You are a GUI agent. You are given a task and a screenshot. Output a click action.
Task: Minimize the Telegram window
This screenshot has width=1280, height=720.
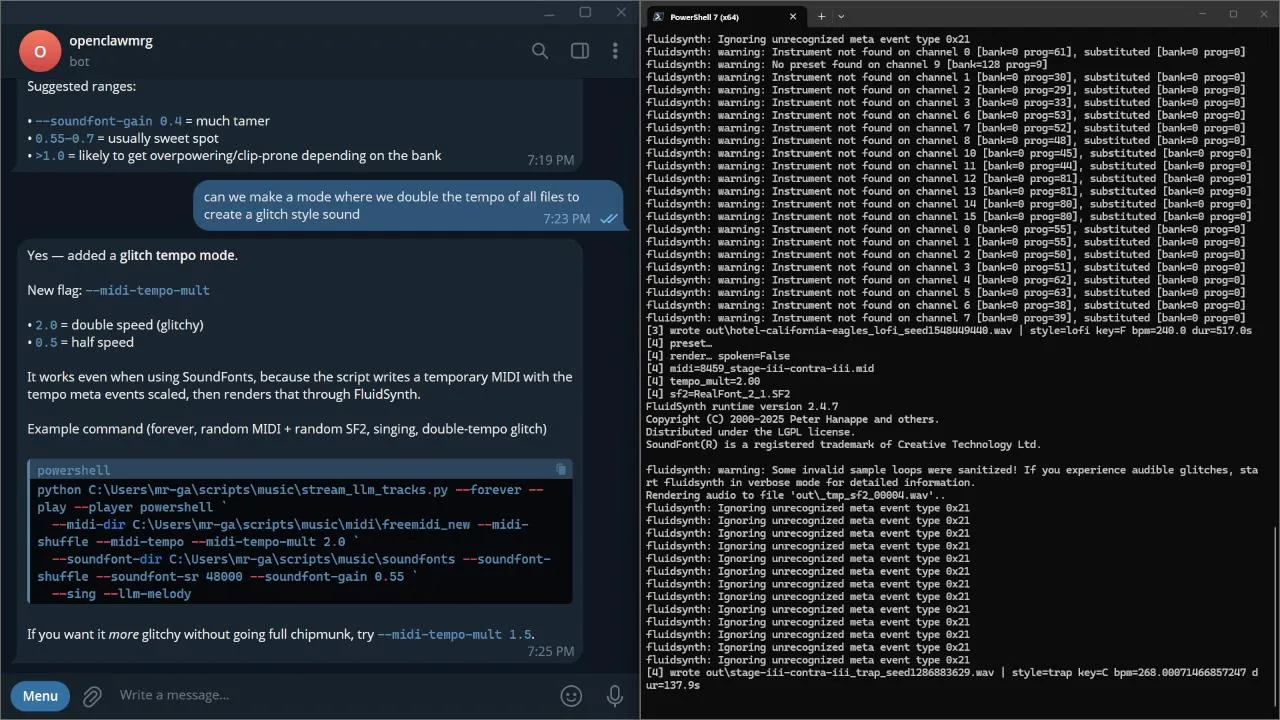(547, 12)
